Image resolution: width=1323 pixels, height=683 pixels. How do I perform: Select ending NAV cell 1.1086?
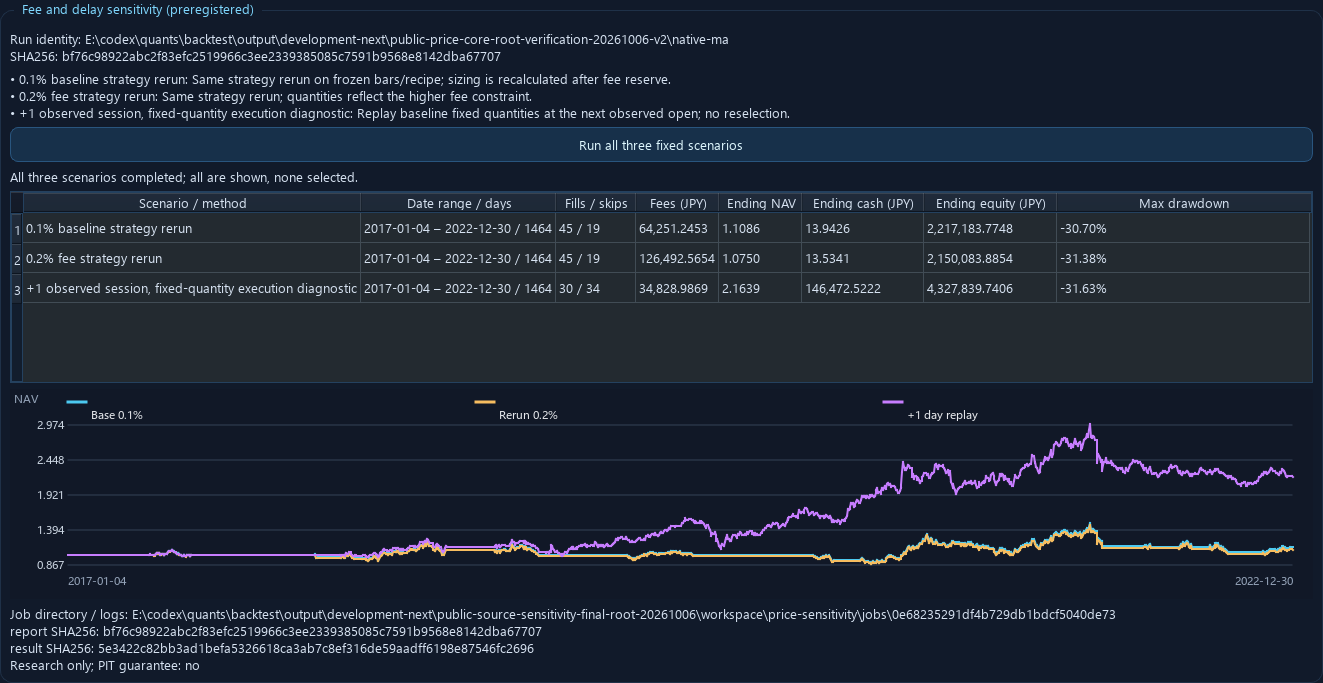(x=761, y=228)
